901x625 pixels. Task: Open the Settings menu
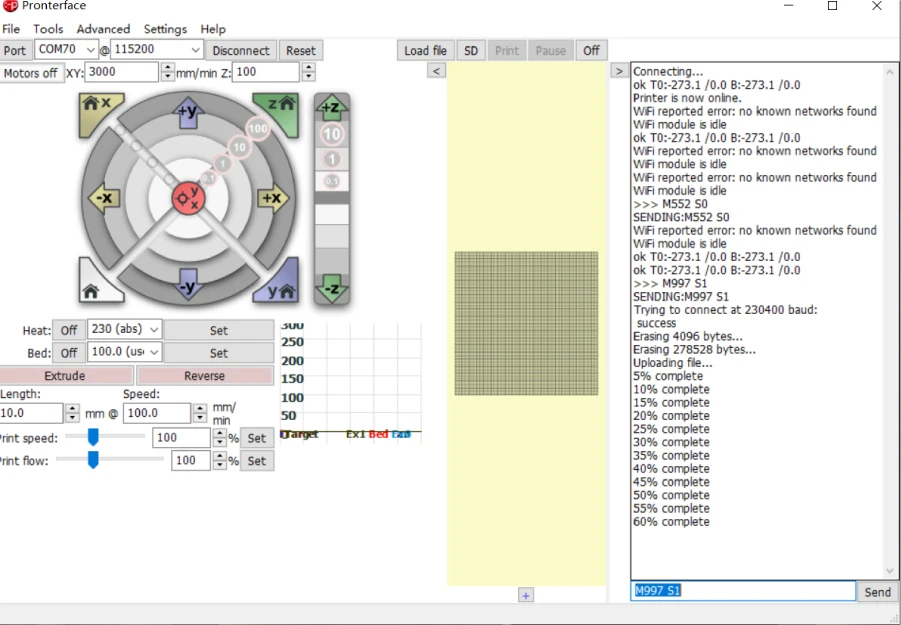(165, 29)
